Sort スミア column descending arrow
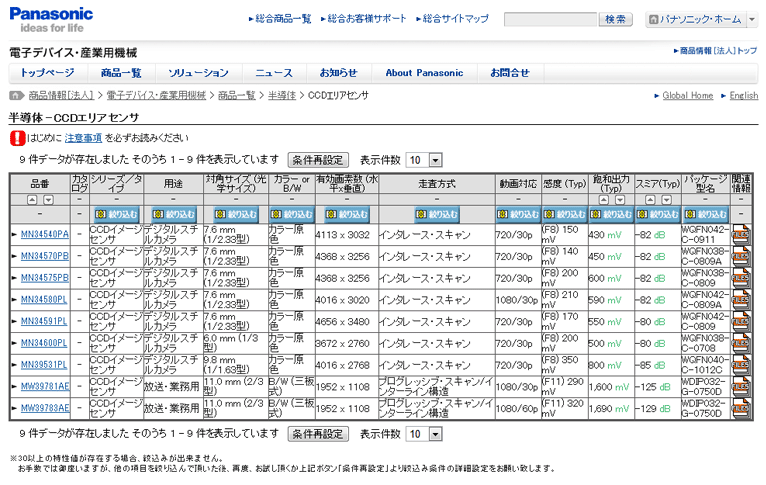The width and height of the screenshot is (766, 485). point(666,200)
